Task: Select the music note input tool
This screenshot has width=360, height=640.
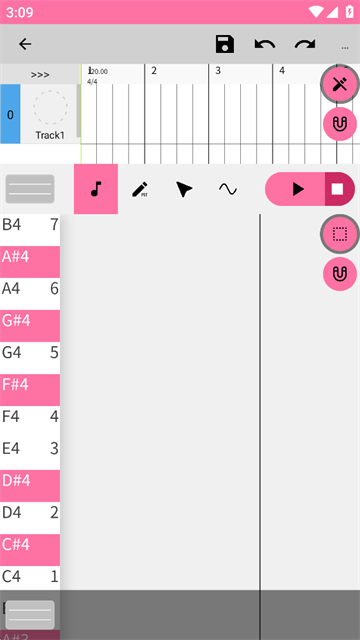Action: (96, 189)
